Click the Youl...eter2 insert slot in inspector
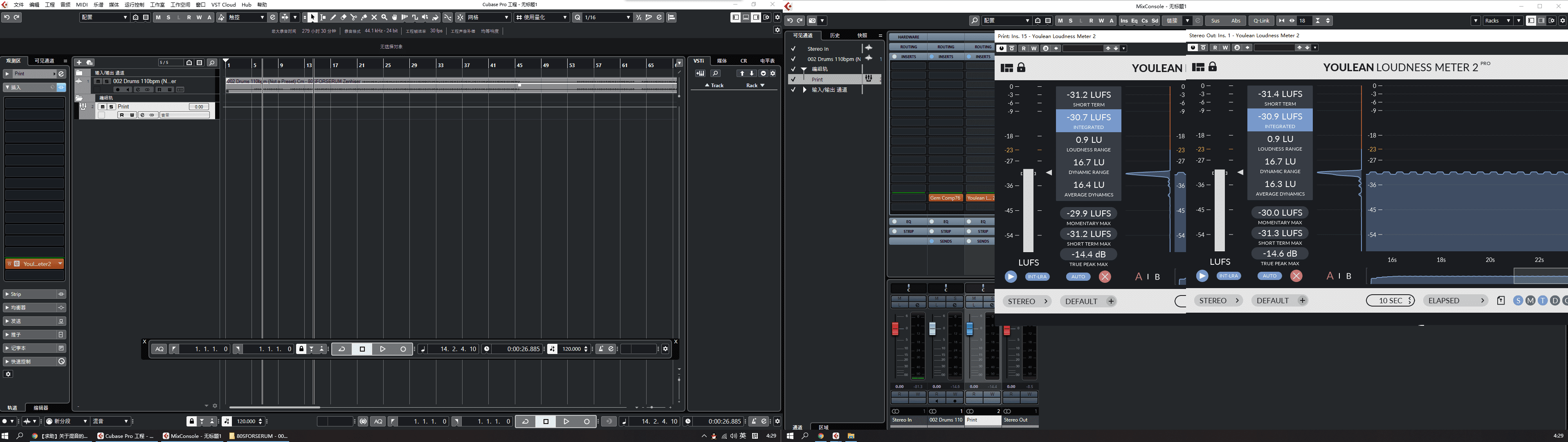The image size is (1568, 442). click(x=35, y=264)
